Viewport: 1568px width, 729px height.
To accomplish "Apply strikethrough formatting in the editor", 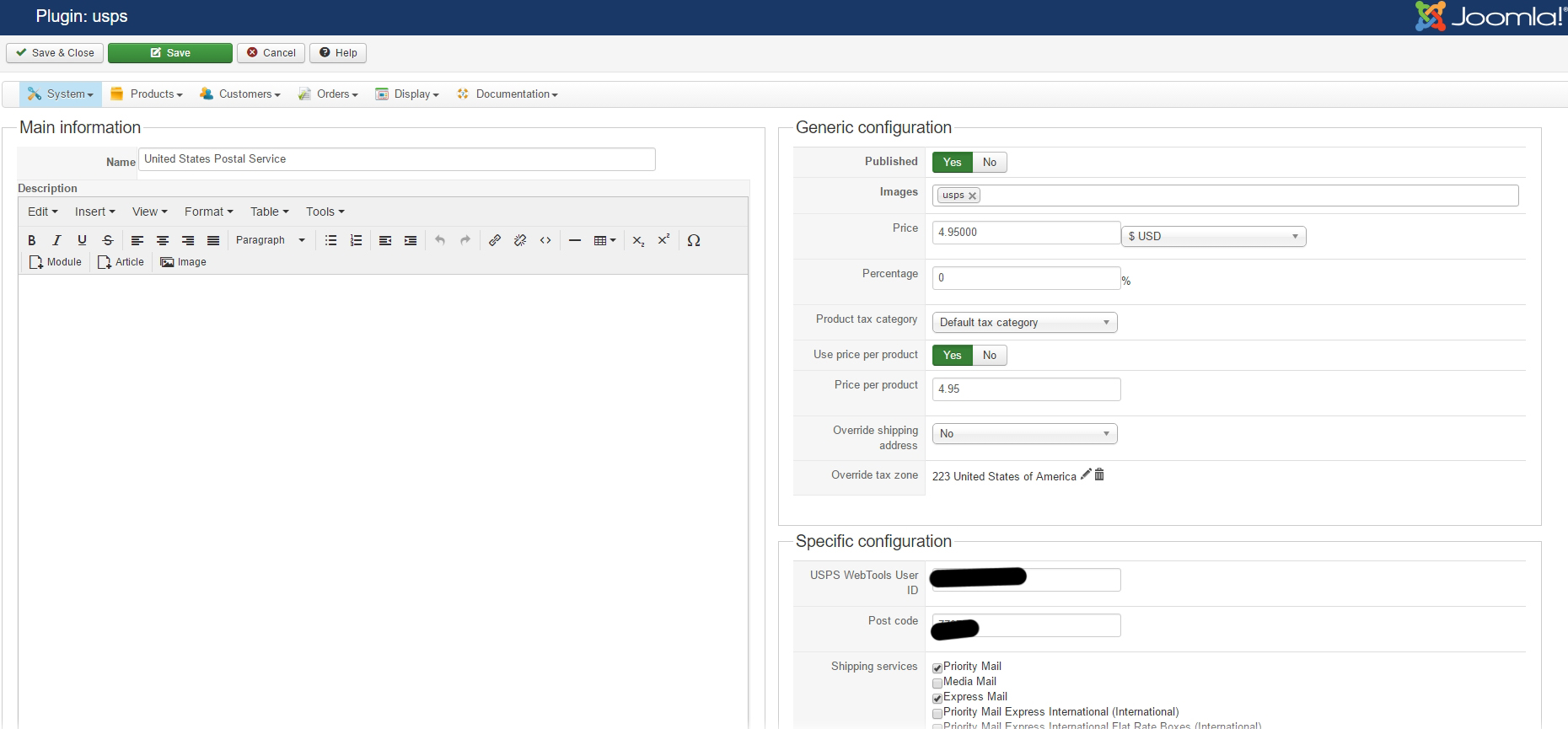I will click(x=107, y=240).
